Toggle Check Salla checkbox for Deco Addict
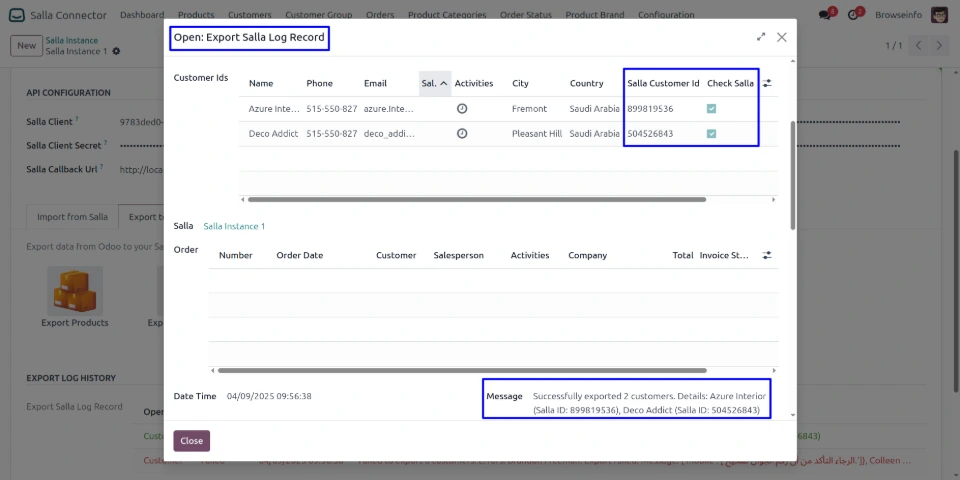Screen dimensions: 960x480 [x=711, y=133]
